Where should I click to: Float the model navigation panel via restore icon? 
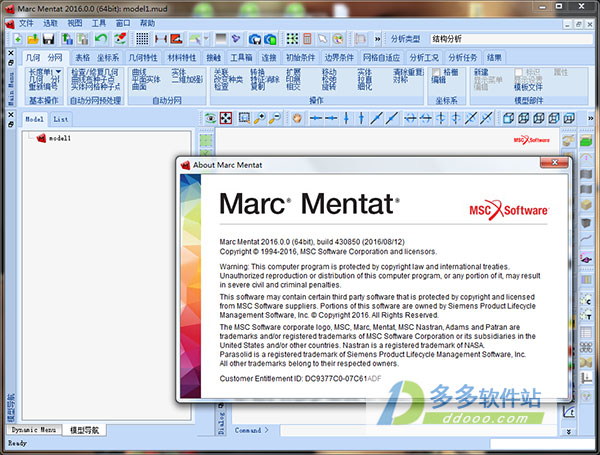[x=11, y=124]
